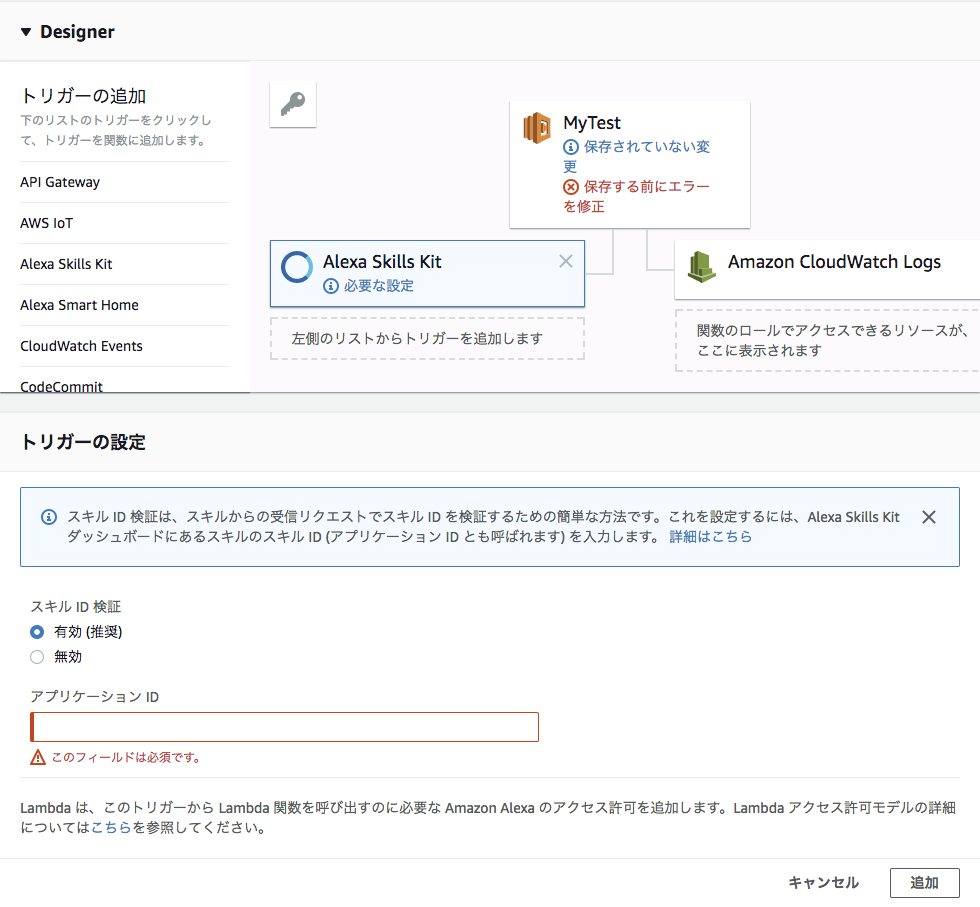This screenshot has width=980, height=907.
Task: Click the トリガーの設定 heading
Action: pyautogui.click(x=83, y=442)
